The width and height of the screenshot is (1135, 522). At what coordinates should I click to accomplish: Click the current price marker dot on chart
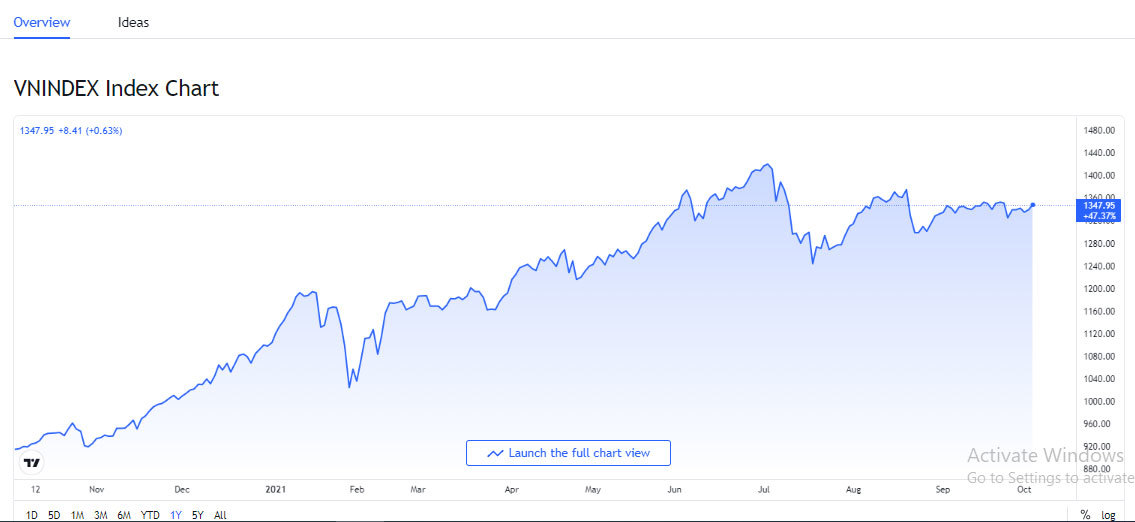click(1032, 206)
